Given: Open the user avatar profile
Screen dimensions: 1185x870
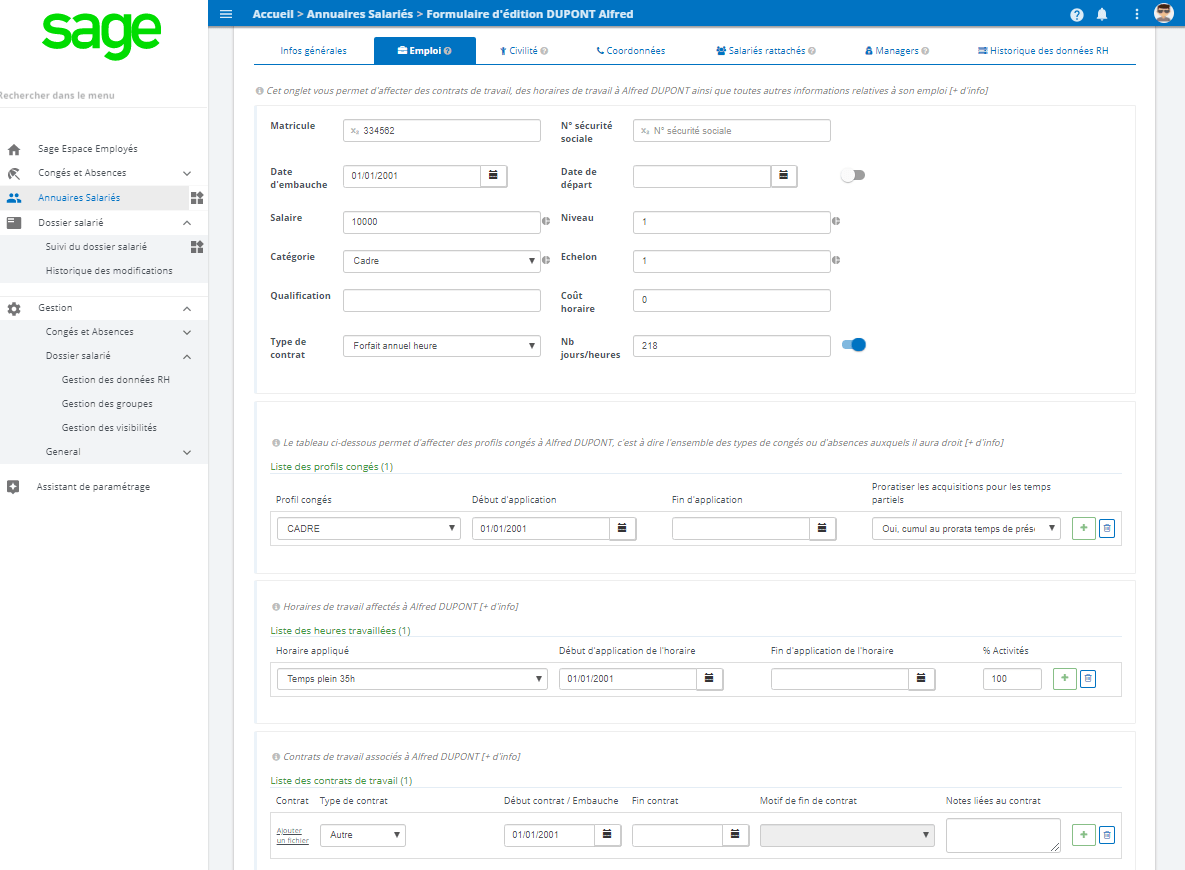Looking at the screenshot, I should 1164,13.
